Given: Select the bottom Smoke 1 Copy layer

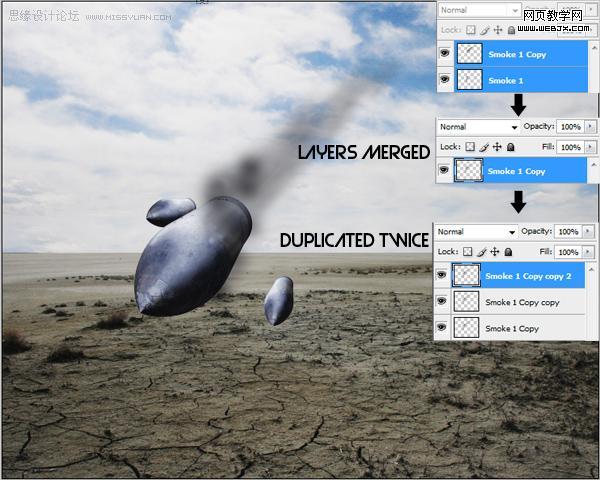Looking at the screenshot, I should pos(518,328).
